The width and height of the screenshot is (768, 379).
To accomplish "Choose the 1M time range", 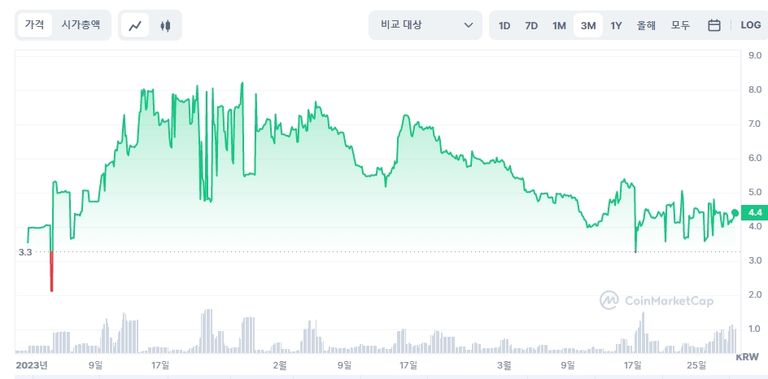I will coord(559,25).
